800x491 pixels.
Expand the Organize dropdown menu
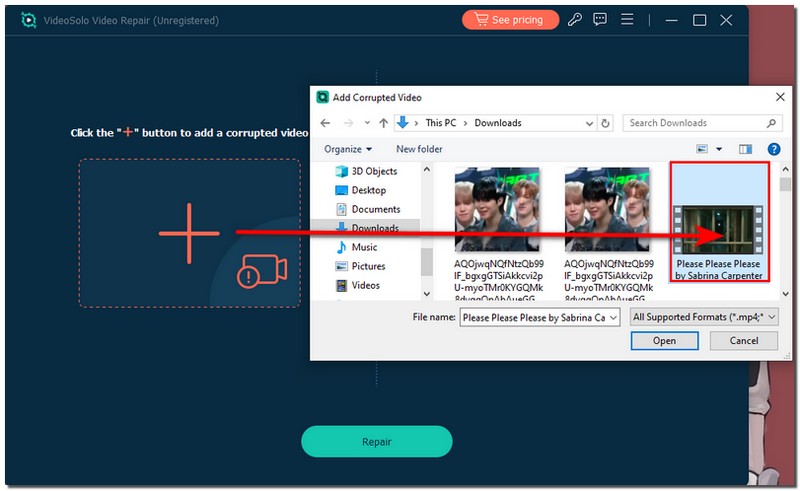tap(348, 149)
